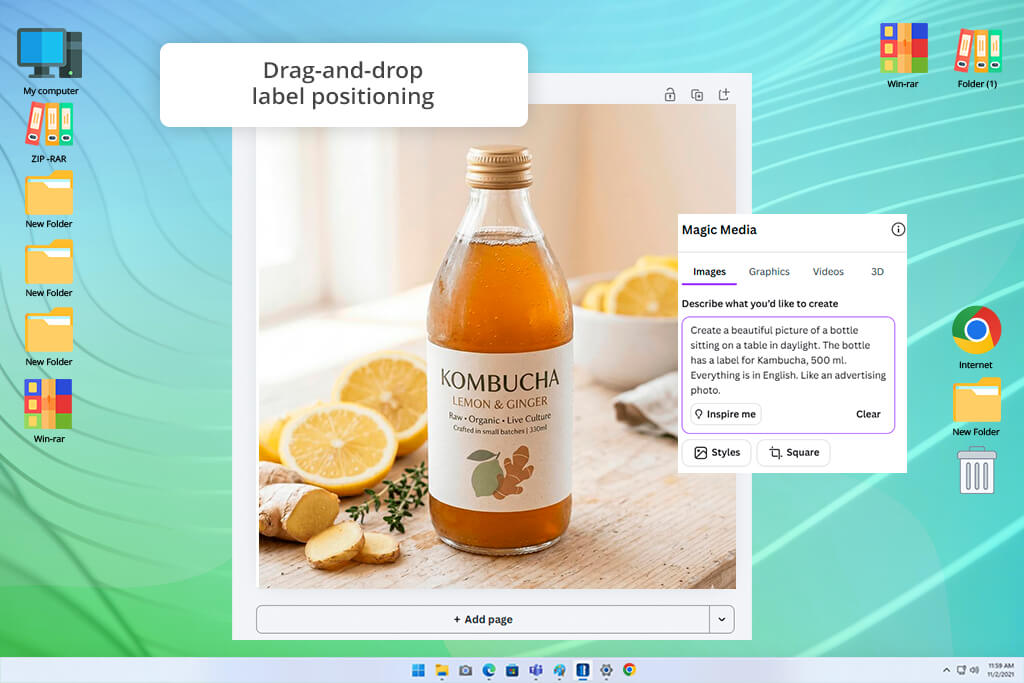
Task: Click the add new page icon above the canvas
Action: coord(724,95)
